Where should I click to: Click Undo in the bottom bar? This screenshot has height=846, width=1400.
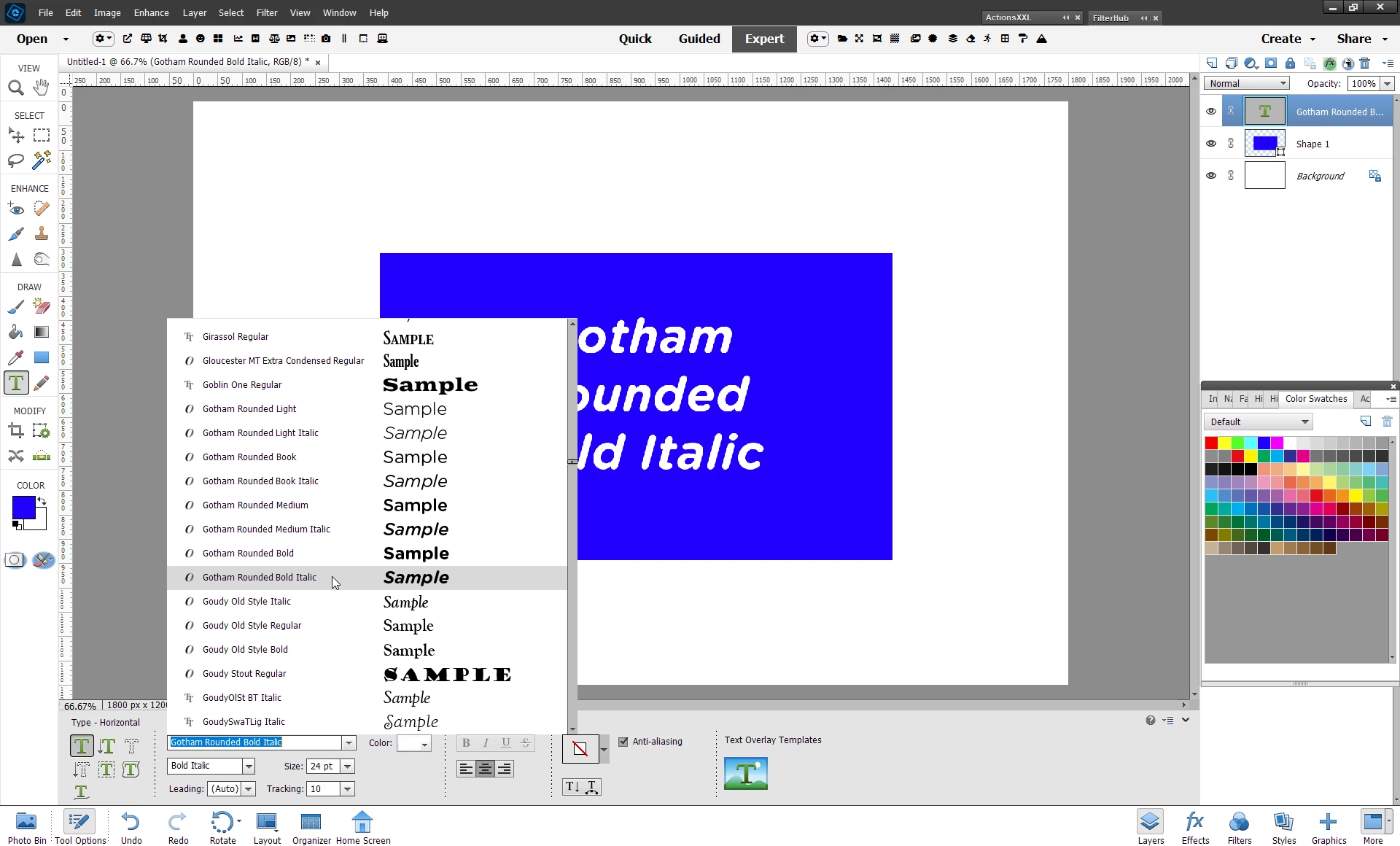click(x=131, y=828)
